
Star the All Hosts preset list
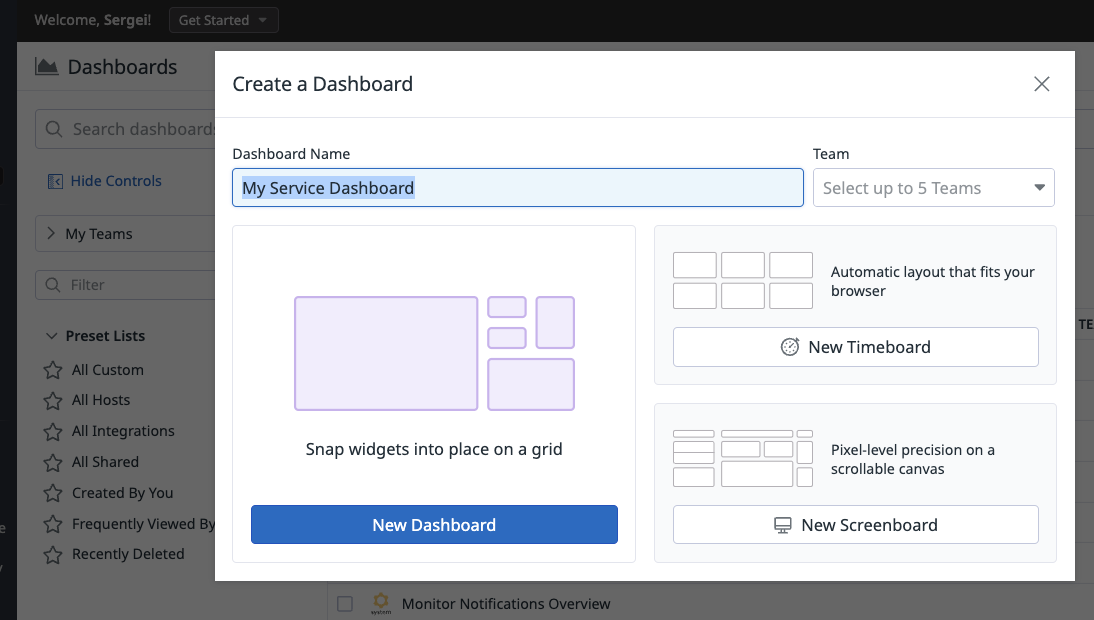tap(53, 401)
